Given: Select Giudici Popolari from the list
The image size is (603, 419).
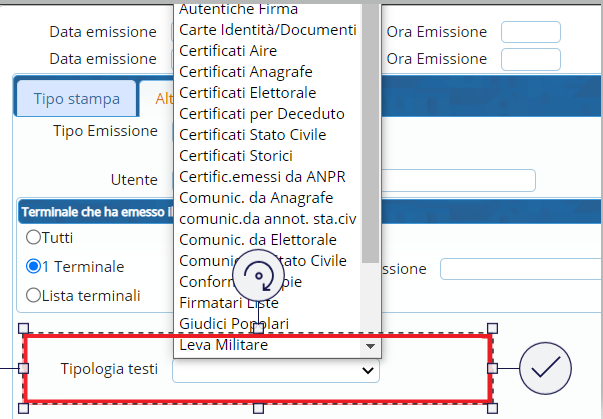Looking at the screenshot, I should (x=234, y=324).
